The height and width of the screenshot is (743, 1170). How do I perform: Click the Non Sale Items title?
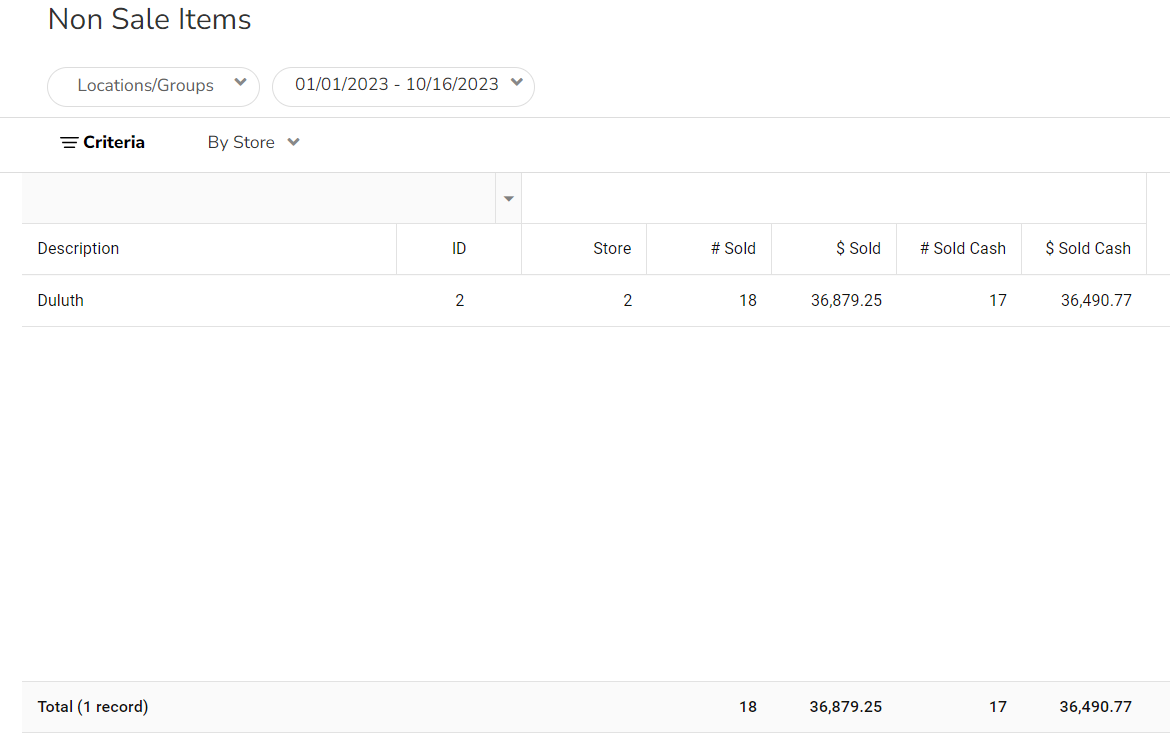tap(149, 20)
